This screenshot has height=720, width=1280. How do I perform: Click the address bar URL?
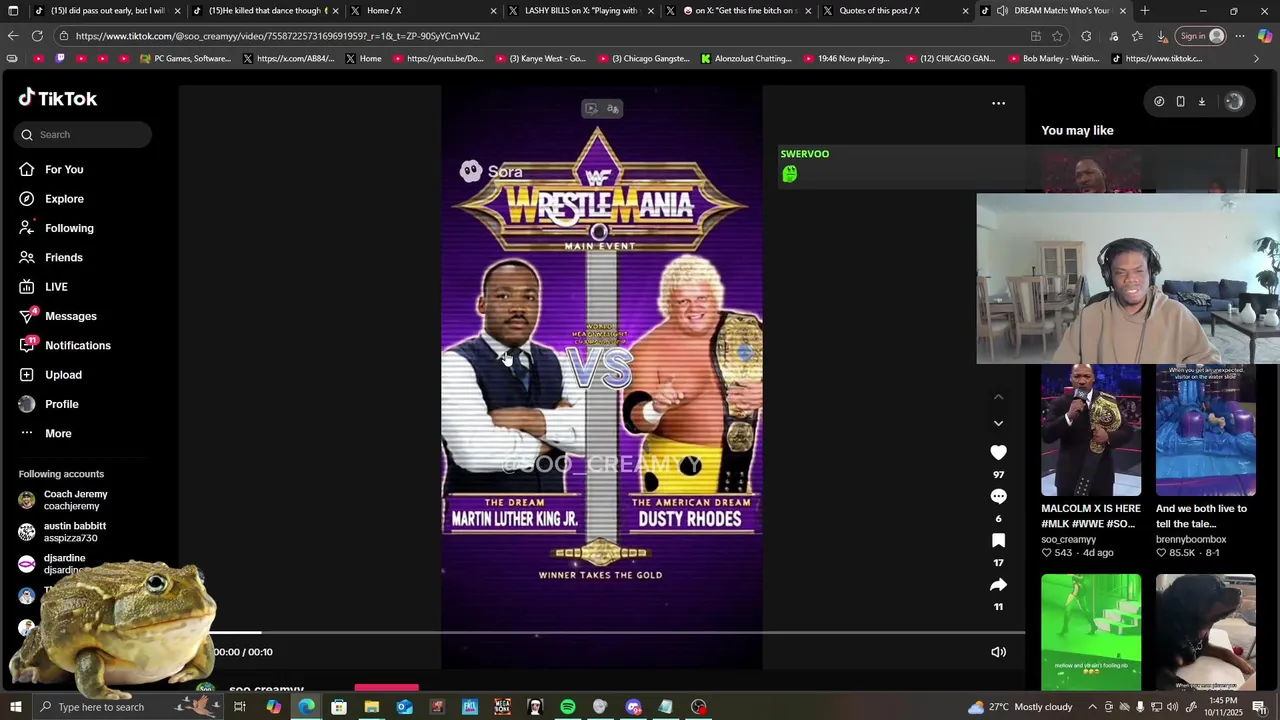(x=277, y=36)
